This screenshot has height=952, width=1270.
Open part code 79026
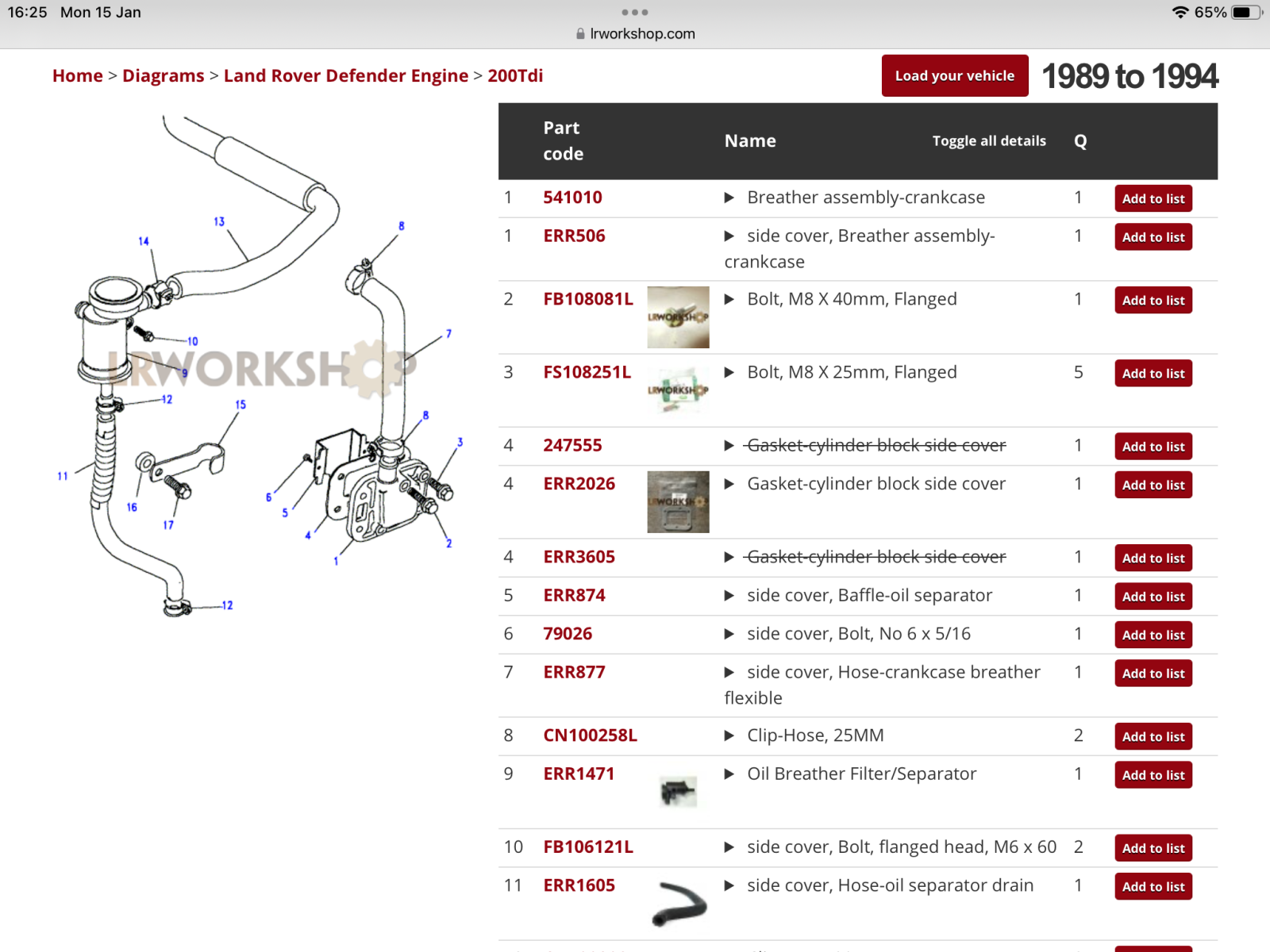[x=568, y=634]
